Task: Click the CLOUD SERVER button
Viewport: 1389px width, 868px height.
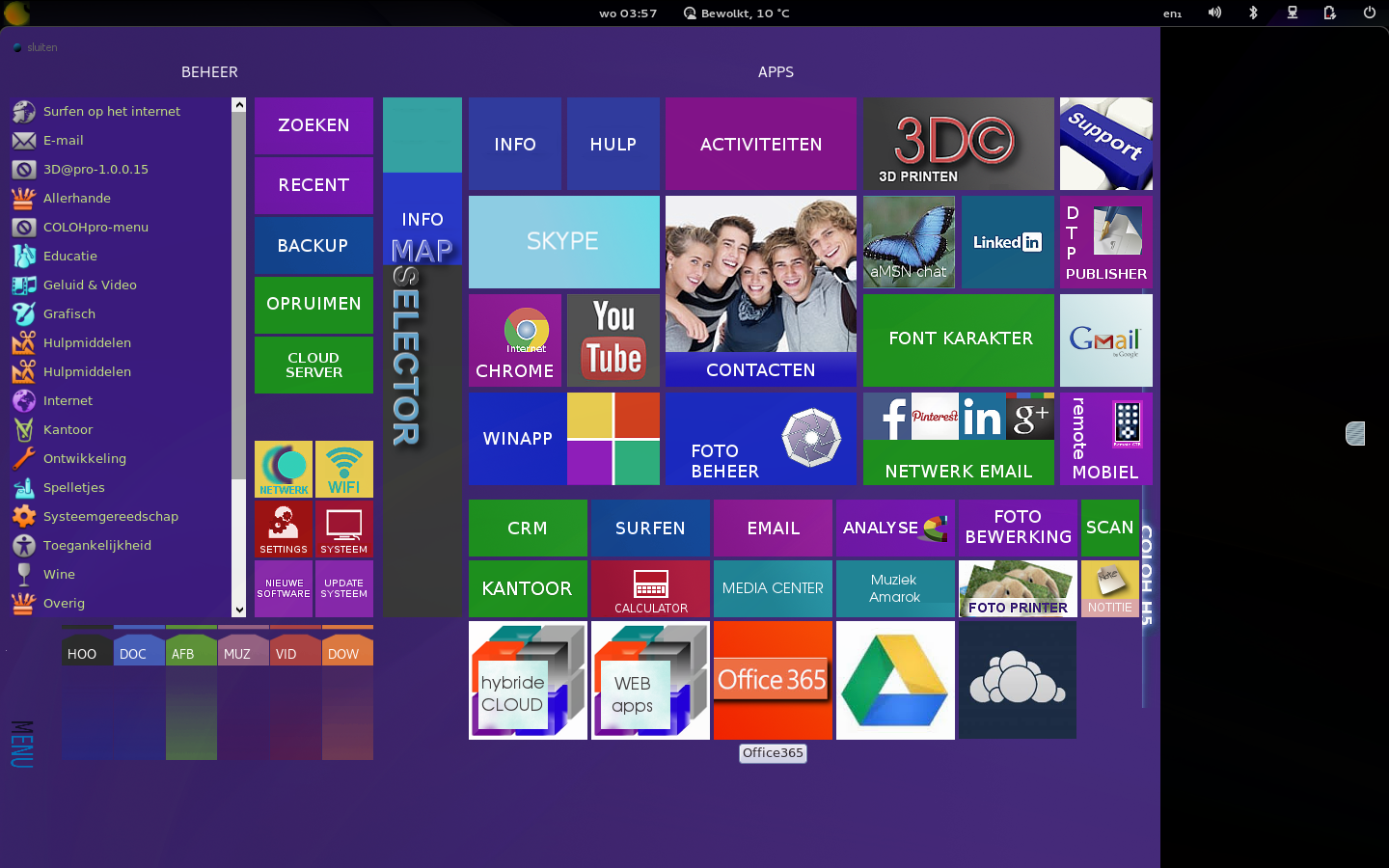Action: tap(313, 365)
